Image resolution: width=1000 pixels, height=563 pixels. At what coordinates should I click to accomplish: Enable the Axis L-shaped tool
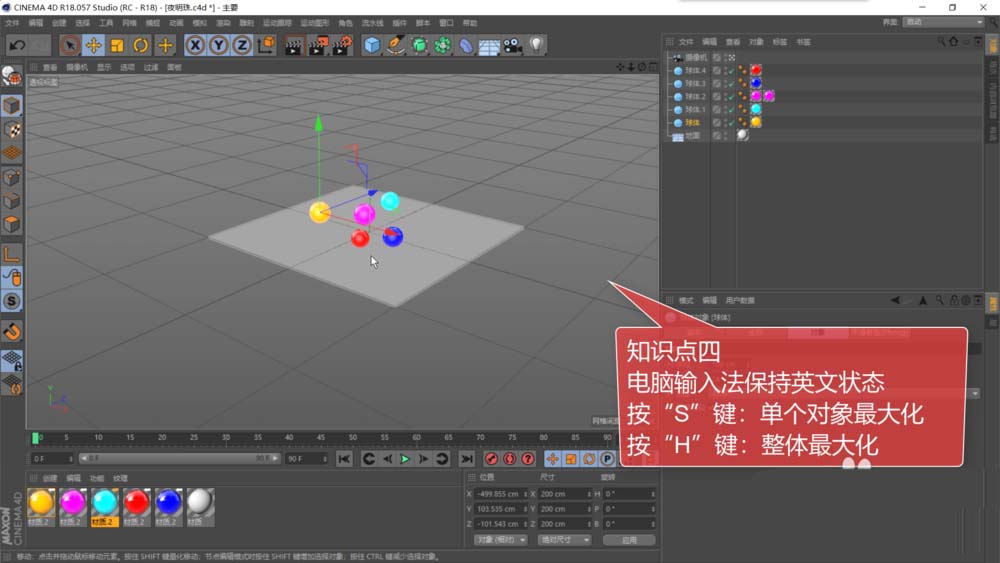pyautogui.click(x=11, y=254)
